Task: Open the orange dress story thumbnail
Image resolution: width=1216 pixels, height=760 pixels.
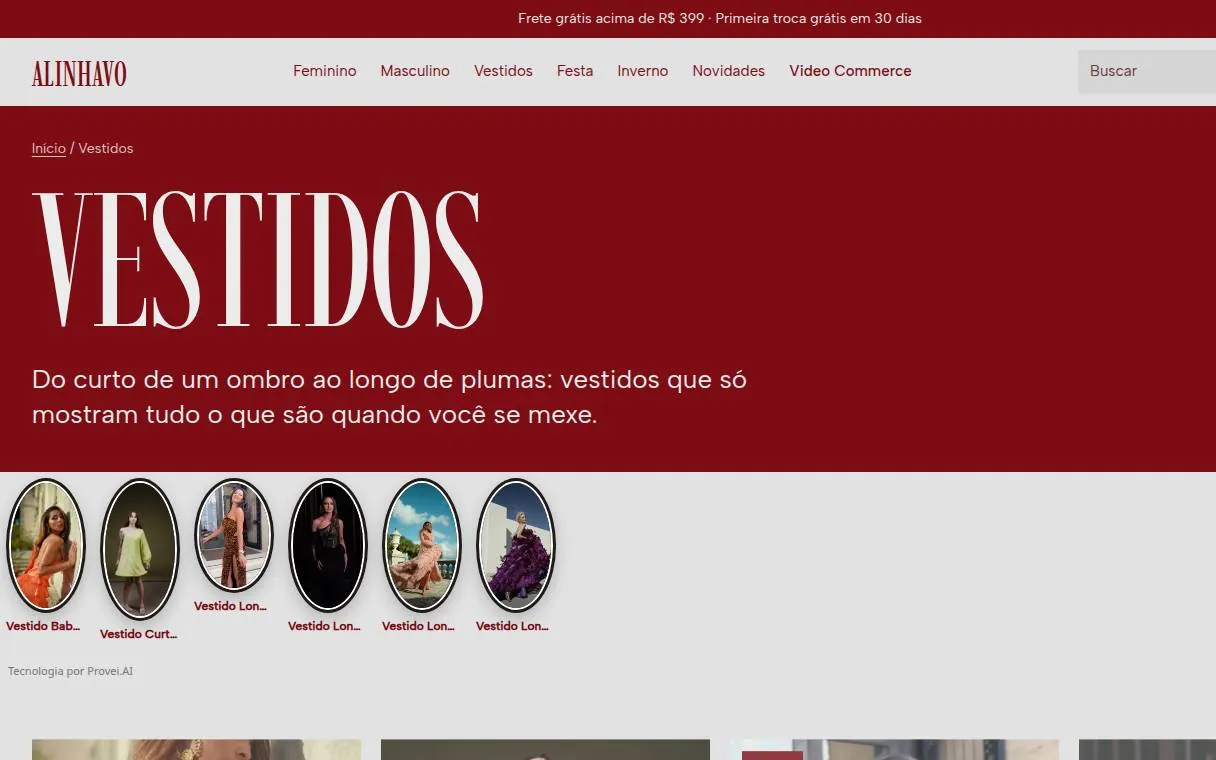Action: (46, 545)
